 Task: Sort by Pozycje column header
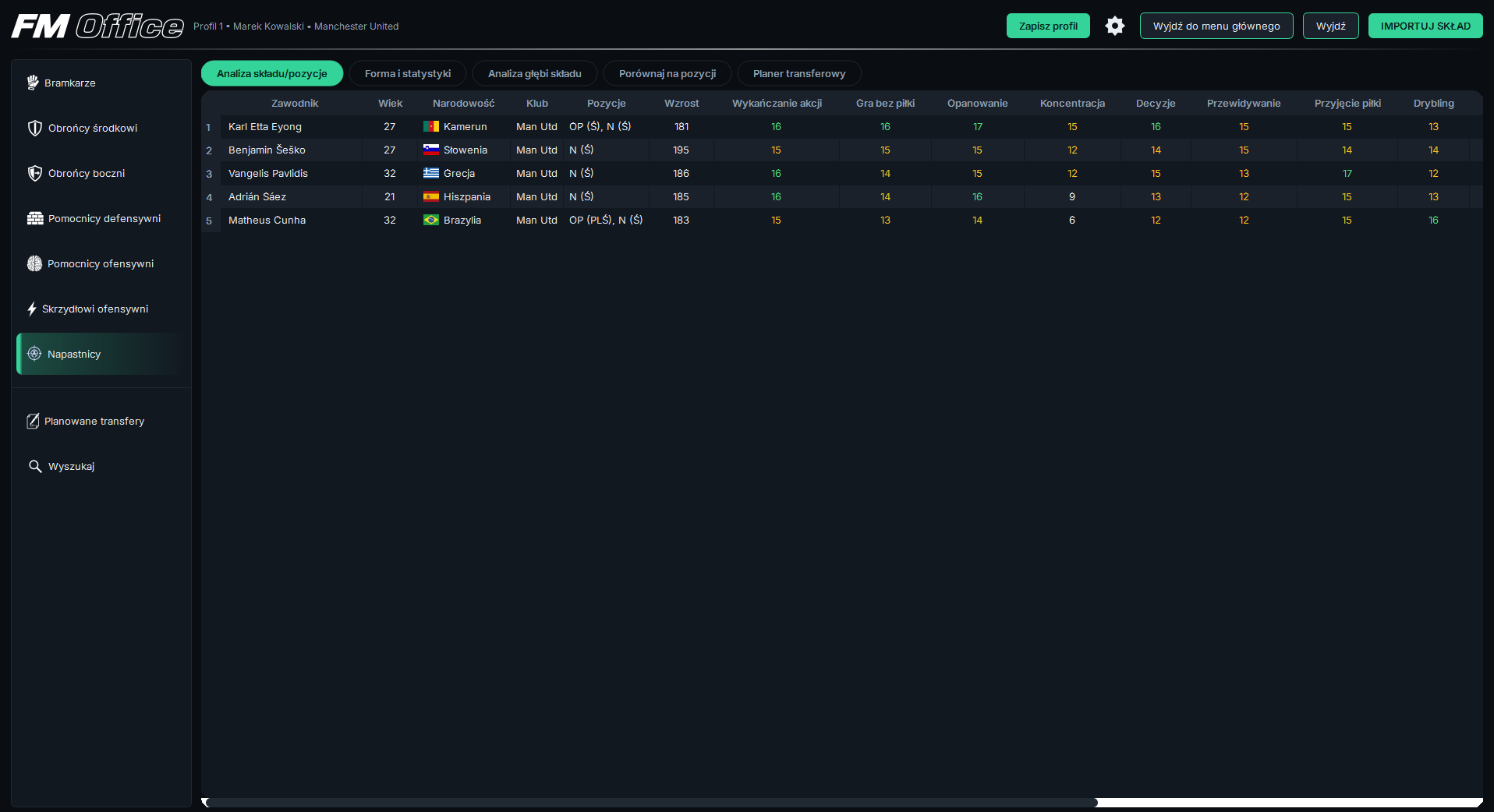[607, 103]
